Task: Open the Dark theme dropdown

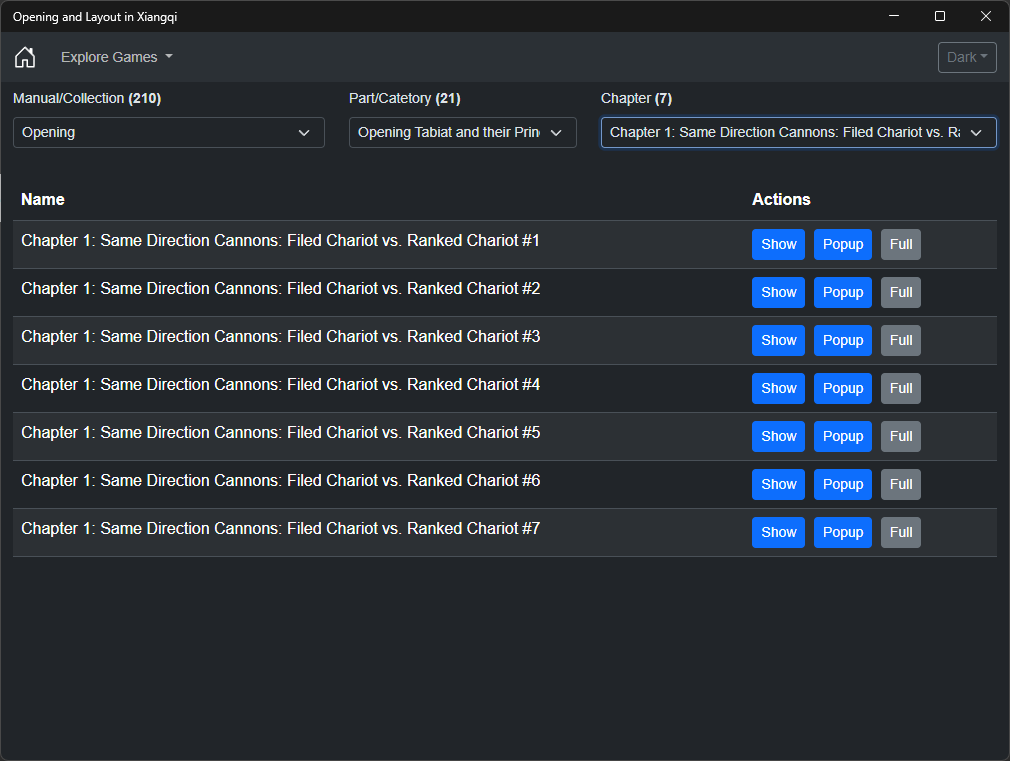Action: [x=967, y=57]
